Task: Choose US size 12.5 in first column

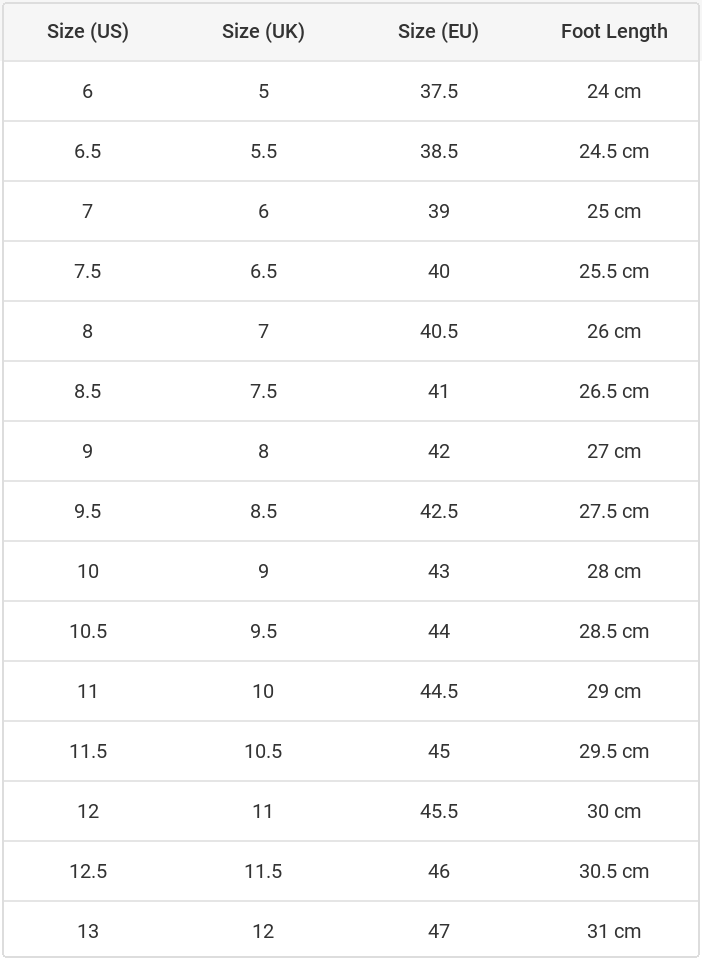Action: [88, 871]
